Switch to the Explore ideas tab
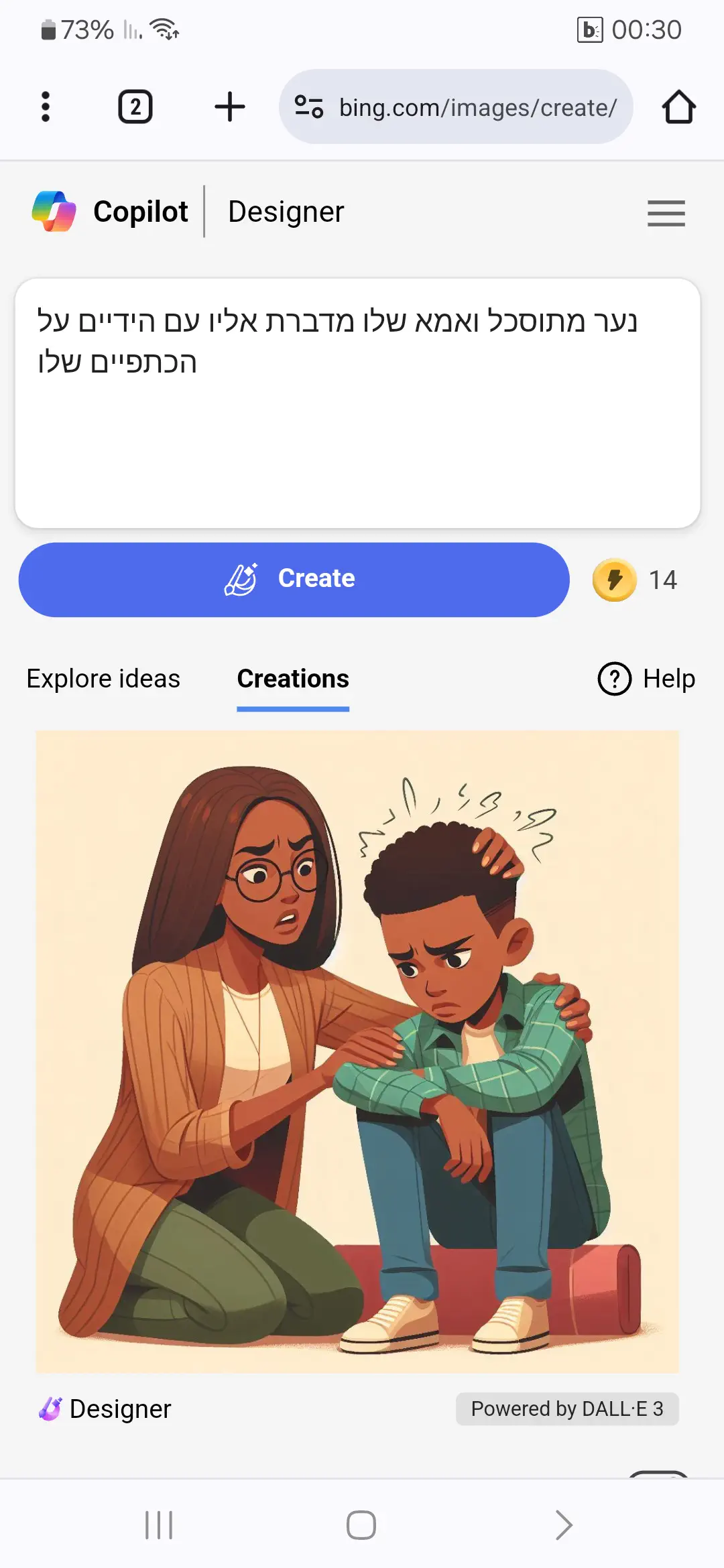 coord(103,679)
